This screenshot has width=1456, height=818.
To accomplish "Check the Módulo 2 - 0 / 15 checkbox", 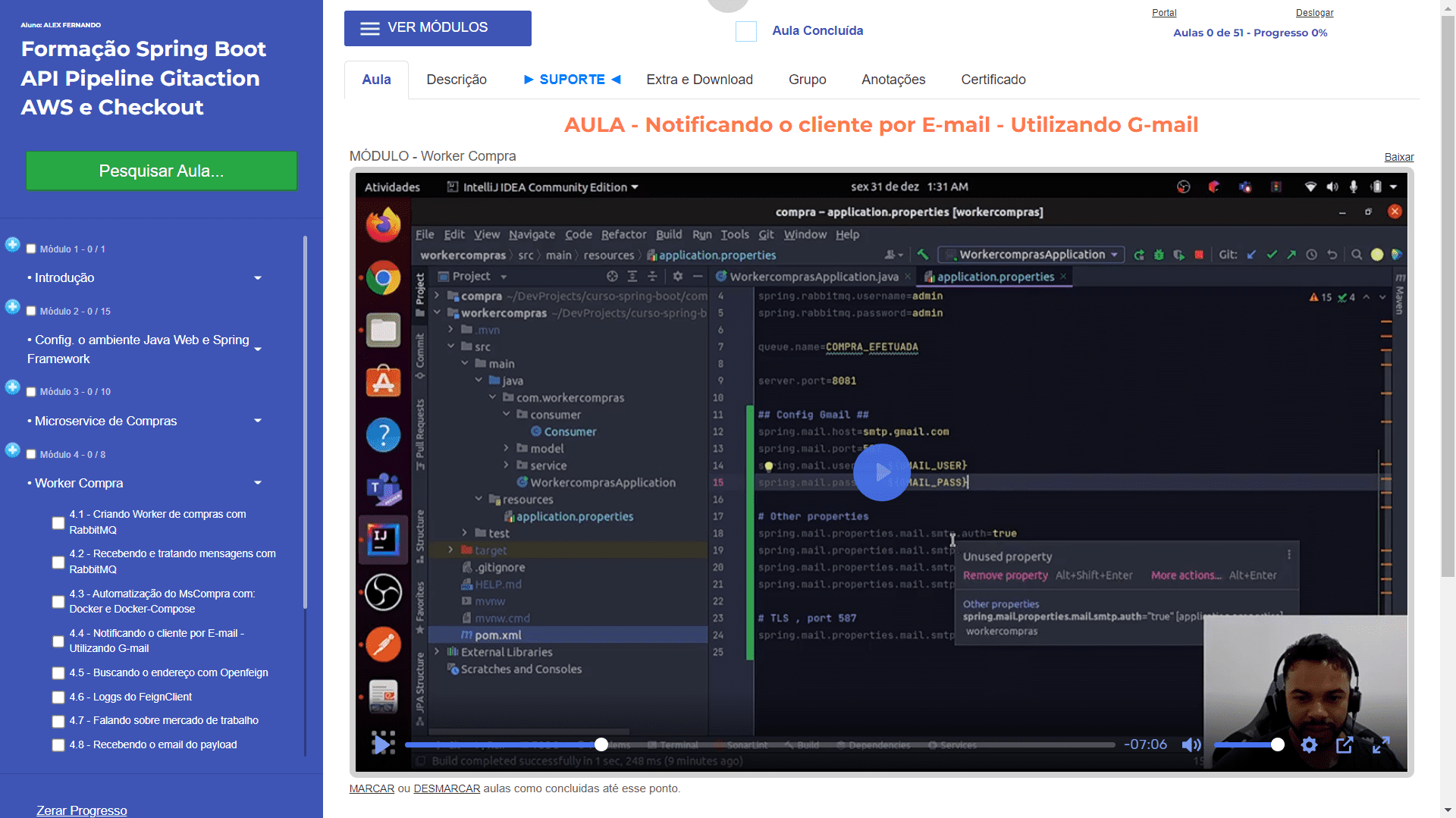I will pyautogui.click(x=31, y=311).
